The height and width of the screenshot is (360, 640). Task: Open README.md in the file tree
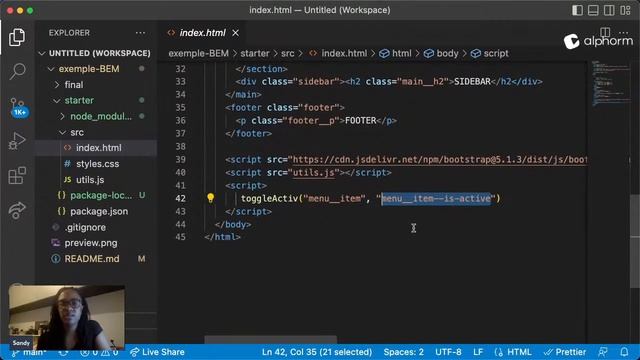[96, 259]
